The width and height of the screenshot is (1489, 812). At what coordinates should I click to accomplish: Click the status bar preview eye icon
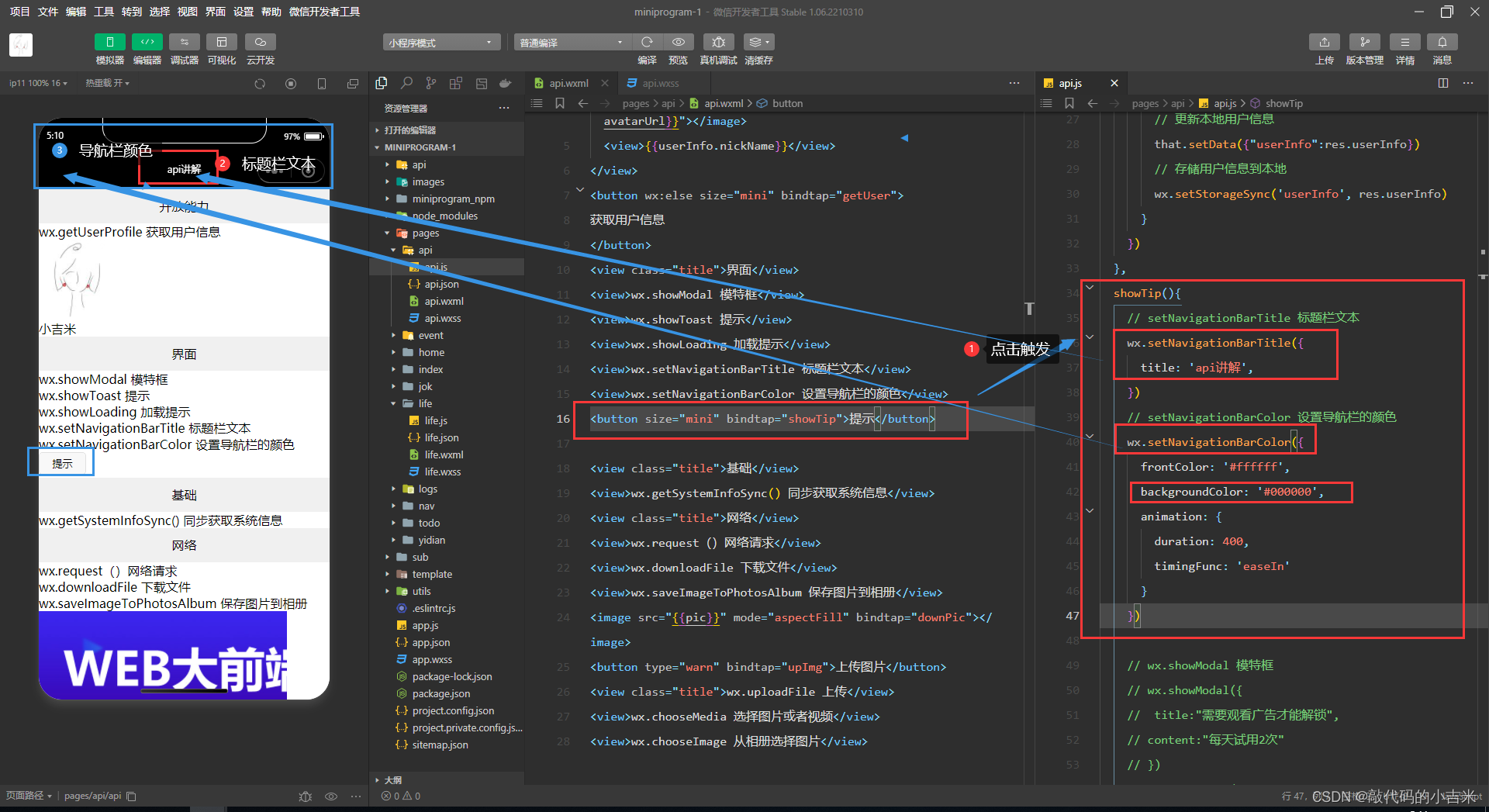(331, 796)
